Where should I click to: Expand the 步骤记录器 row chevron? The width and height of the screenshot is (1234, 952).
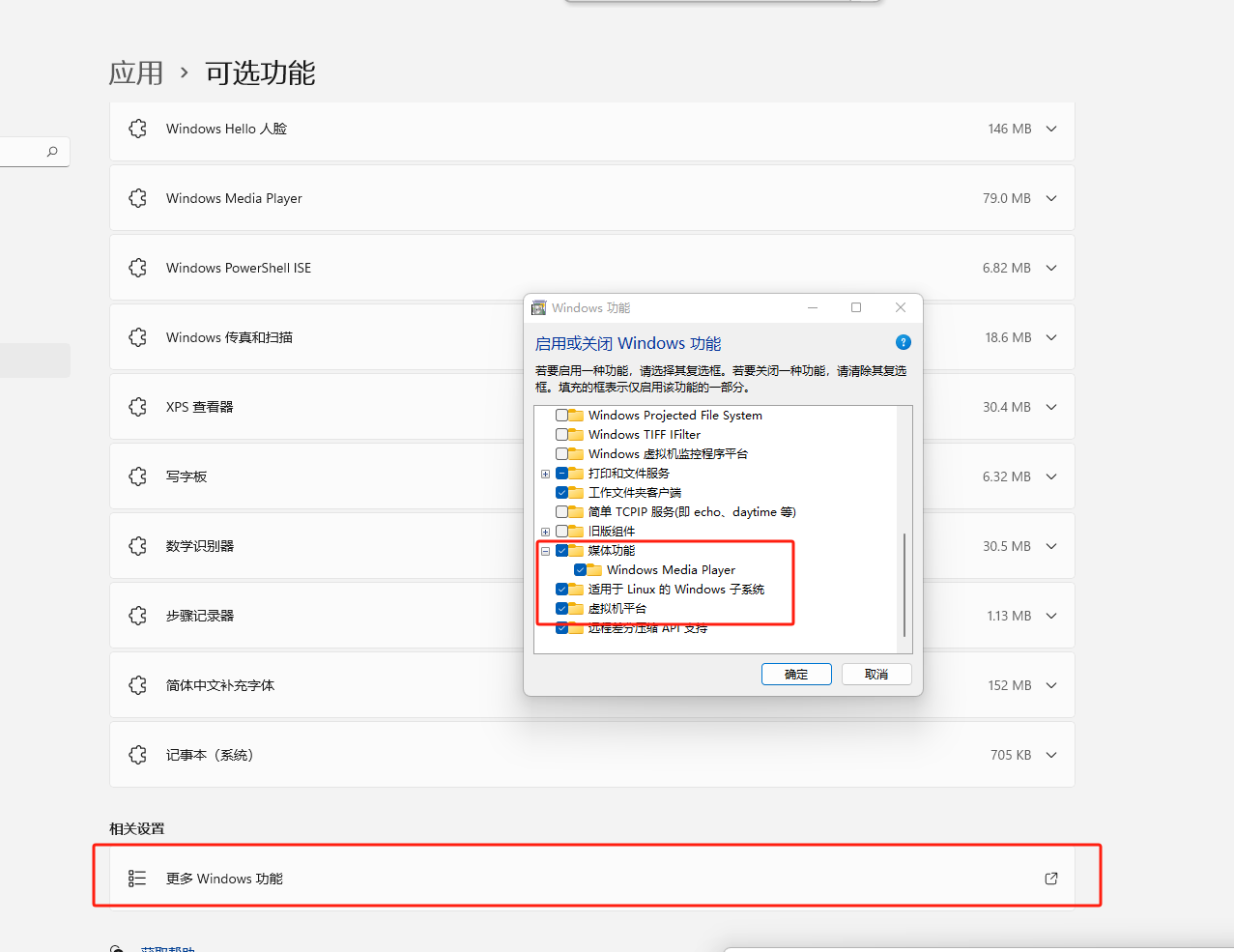(1051, 616)
